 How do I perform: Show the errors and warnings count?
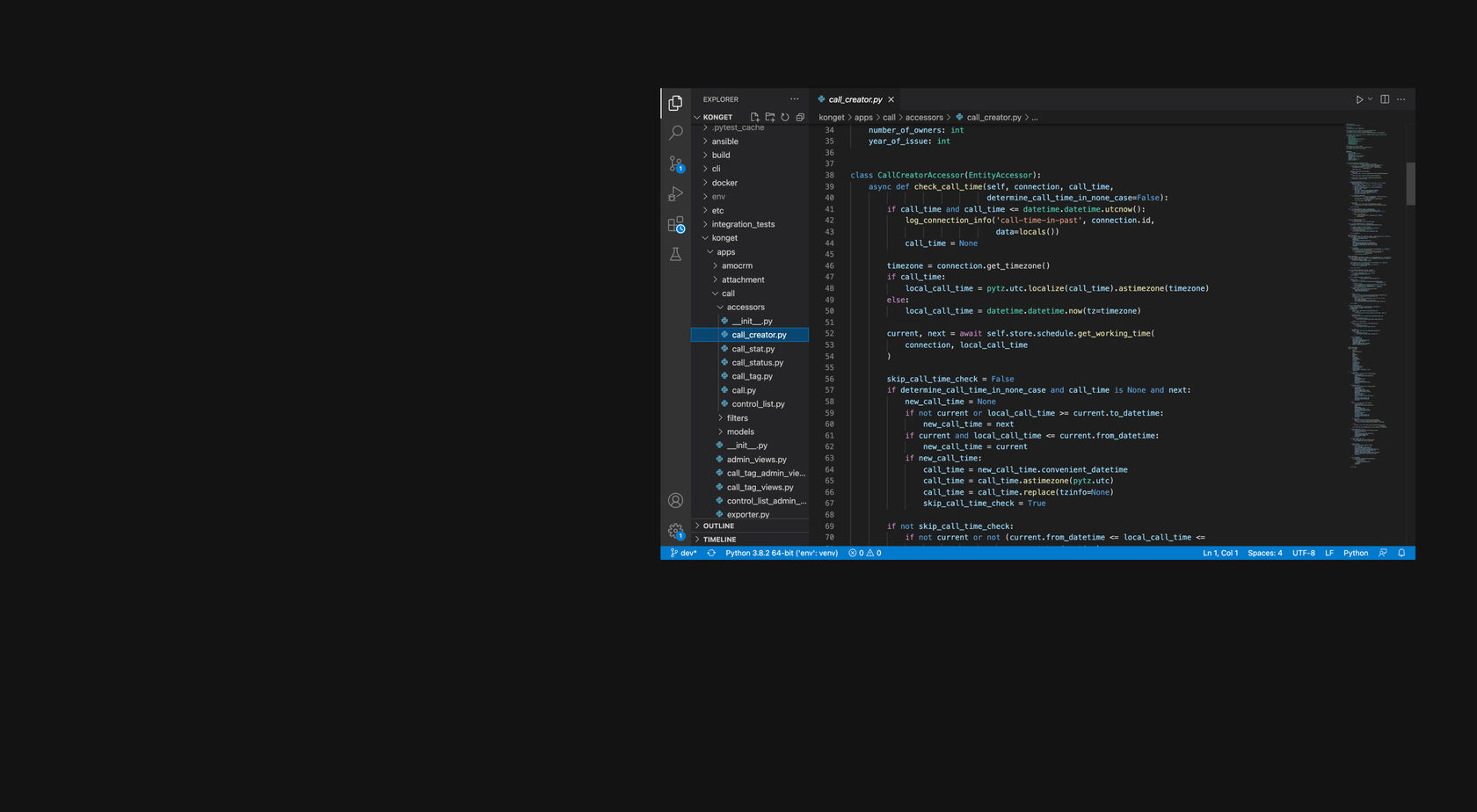click(864, 554)
